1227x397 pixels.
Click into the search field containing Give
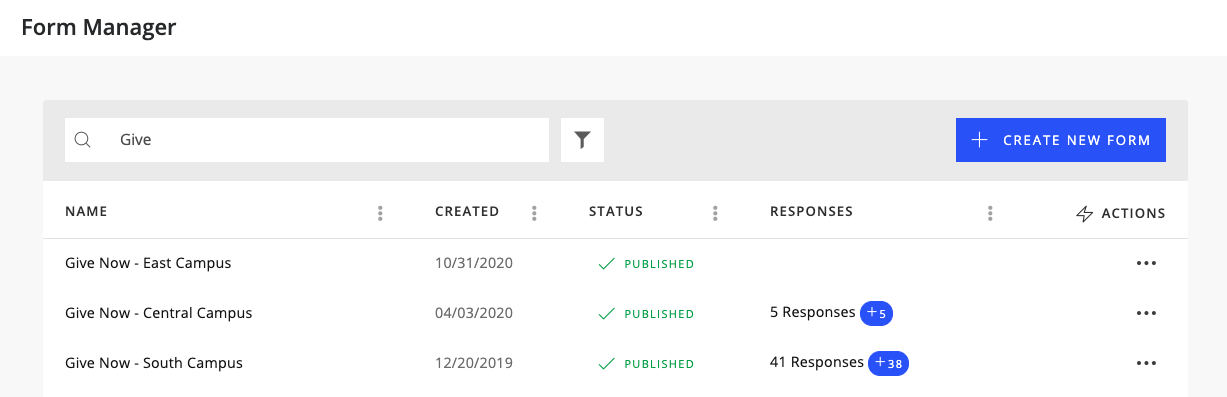point(307,140)
